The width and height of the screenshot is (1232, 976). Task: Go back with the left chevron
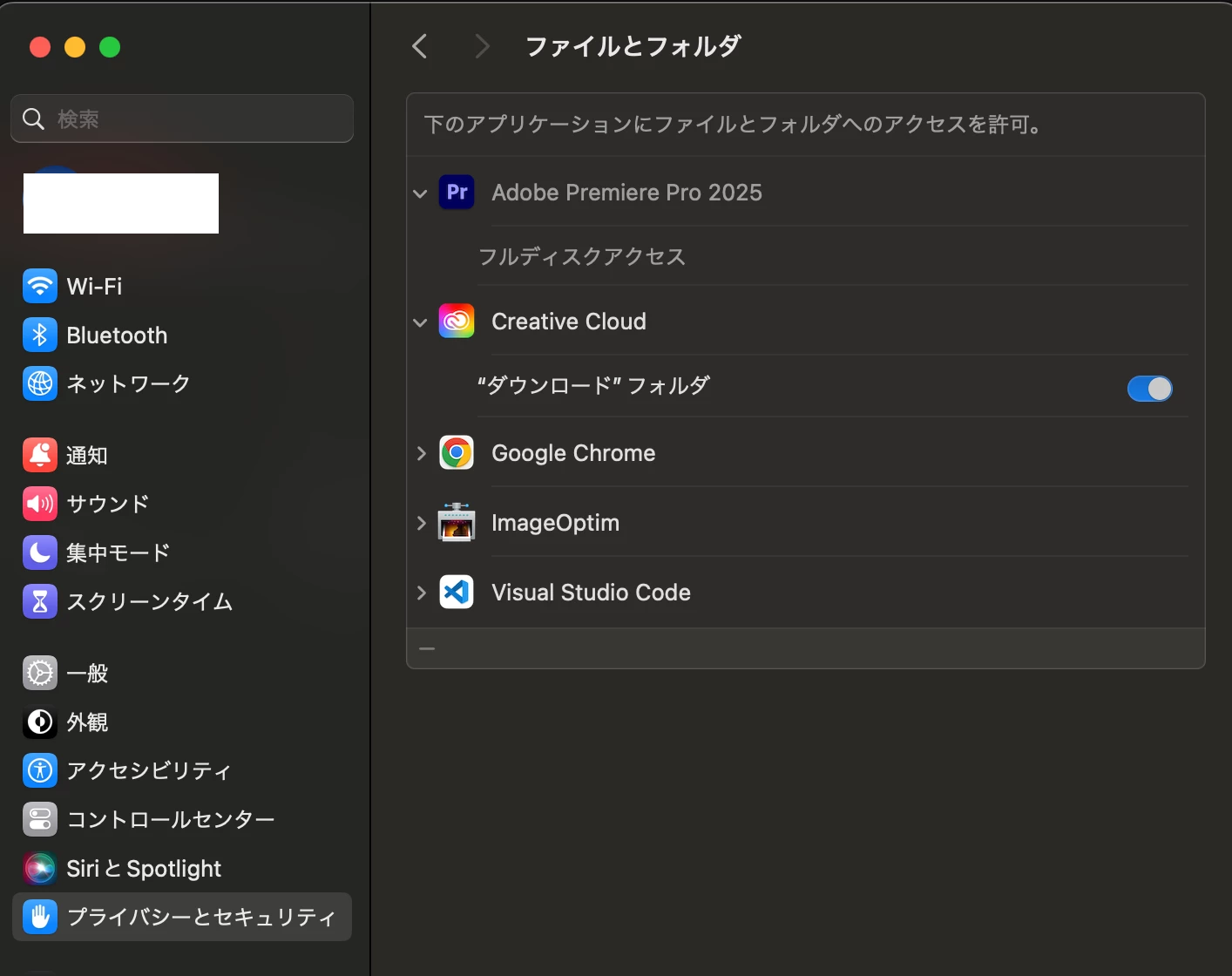point(420,46)
